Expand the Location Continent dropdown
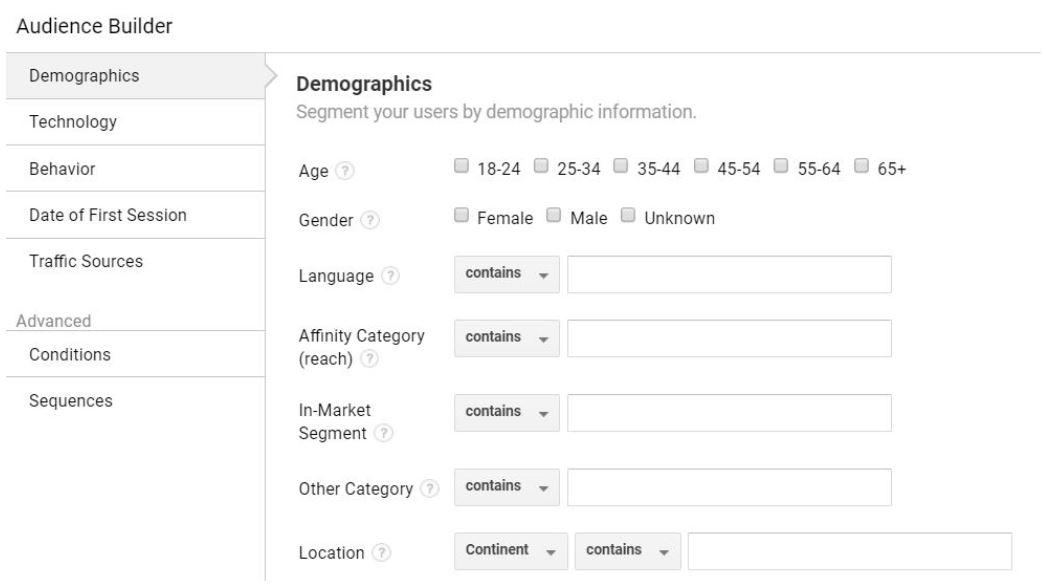 click(511, 551)
